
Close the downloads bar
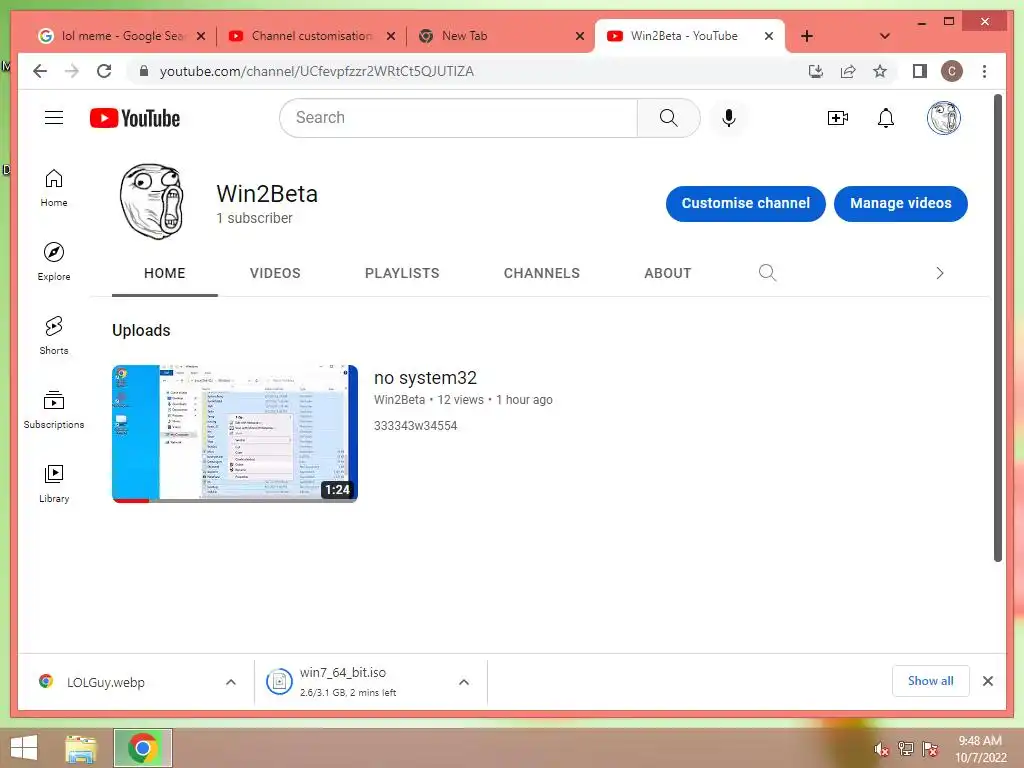point(987,681)
